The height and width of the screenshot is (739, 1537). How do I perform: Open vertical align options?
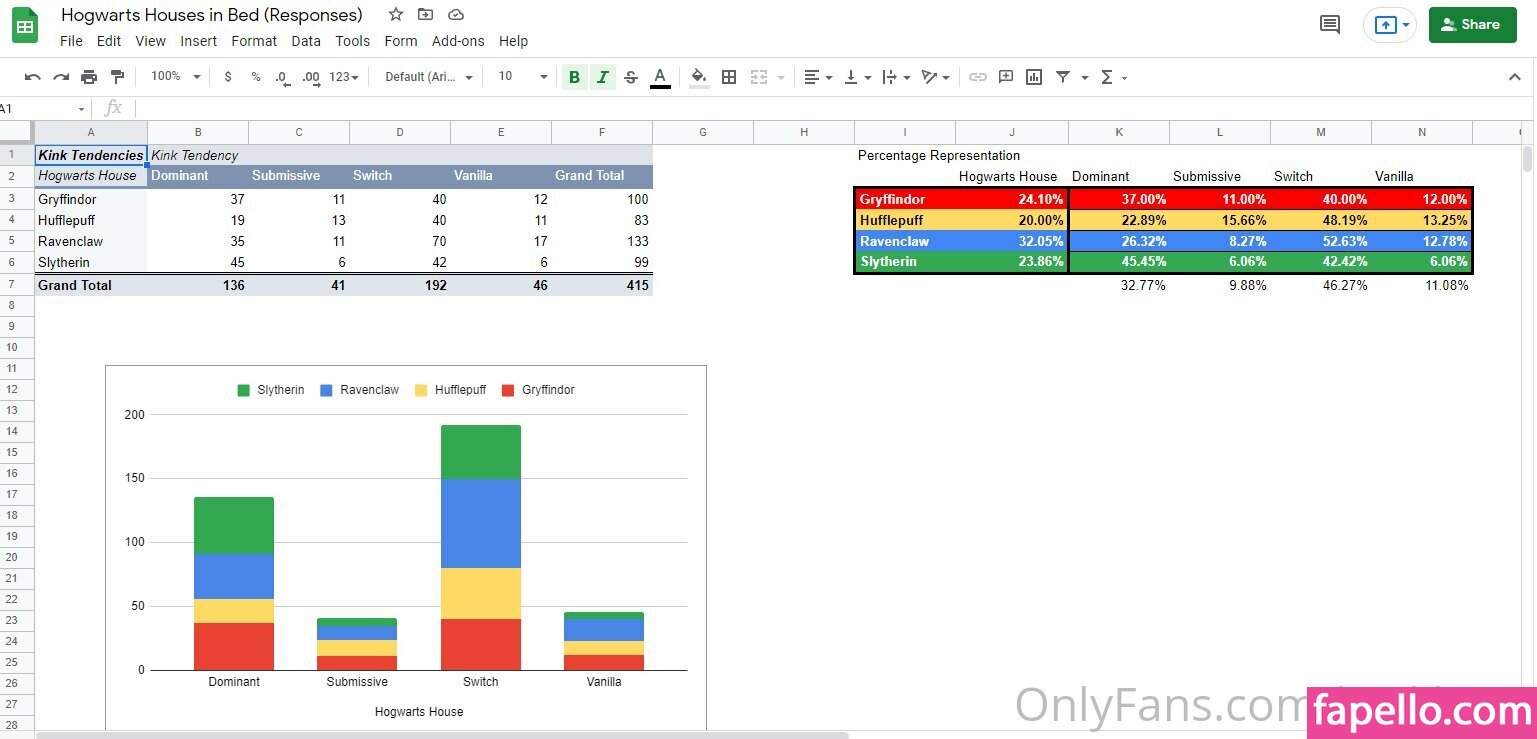[x=857, y=77]
